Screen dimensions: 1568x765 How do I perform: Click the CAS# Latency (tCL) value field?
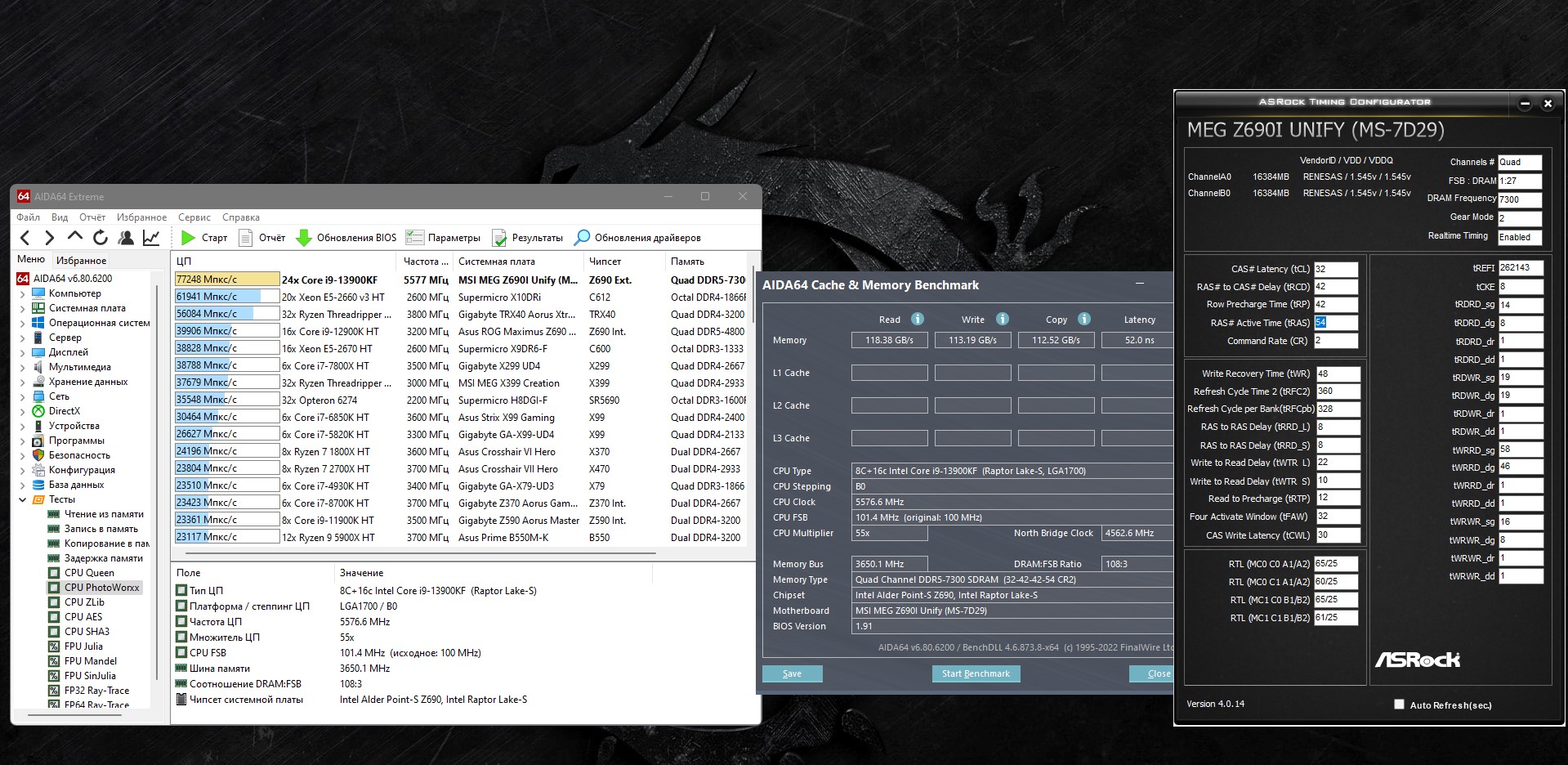[x=1336, y=269]
